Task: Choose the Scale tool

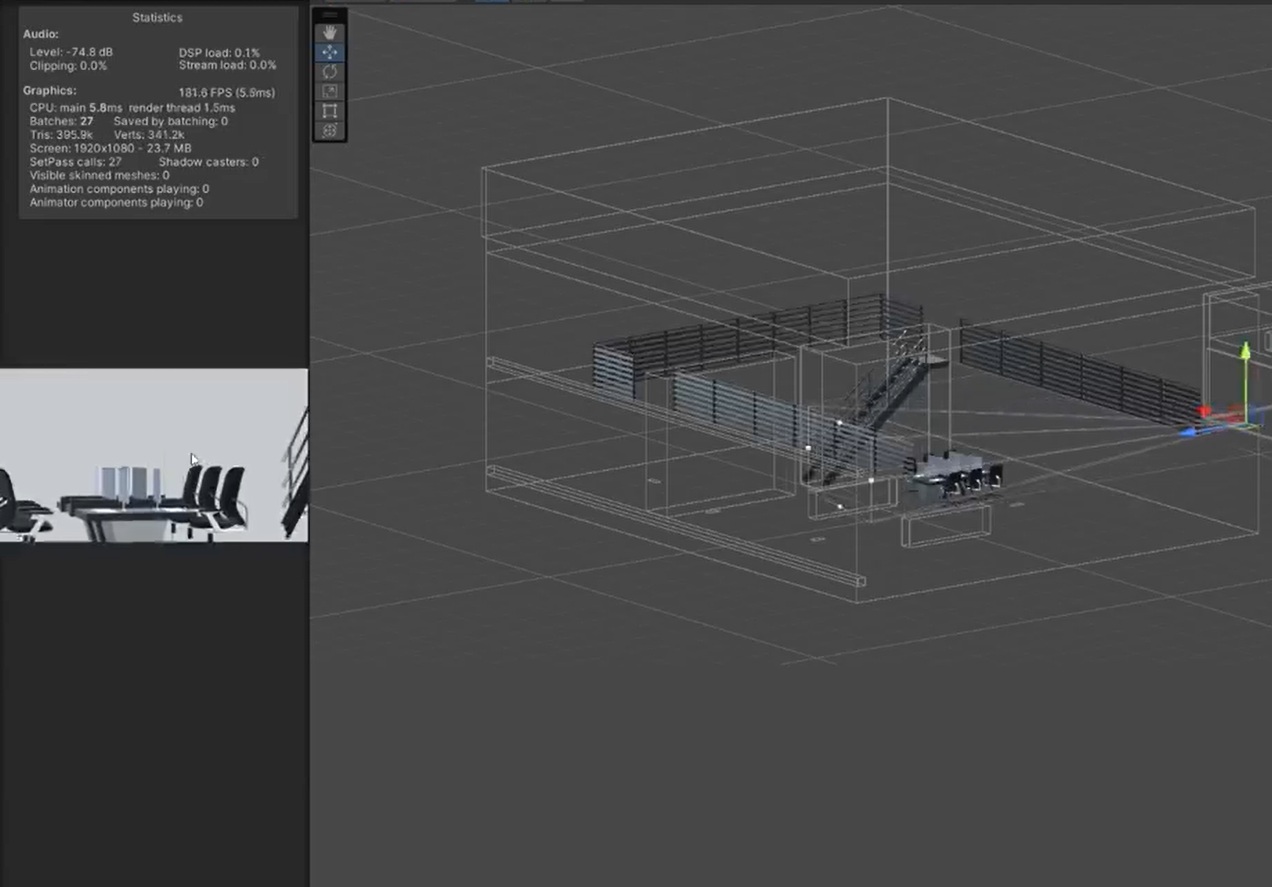Action: (329, 90)
